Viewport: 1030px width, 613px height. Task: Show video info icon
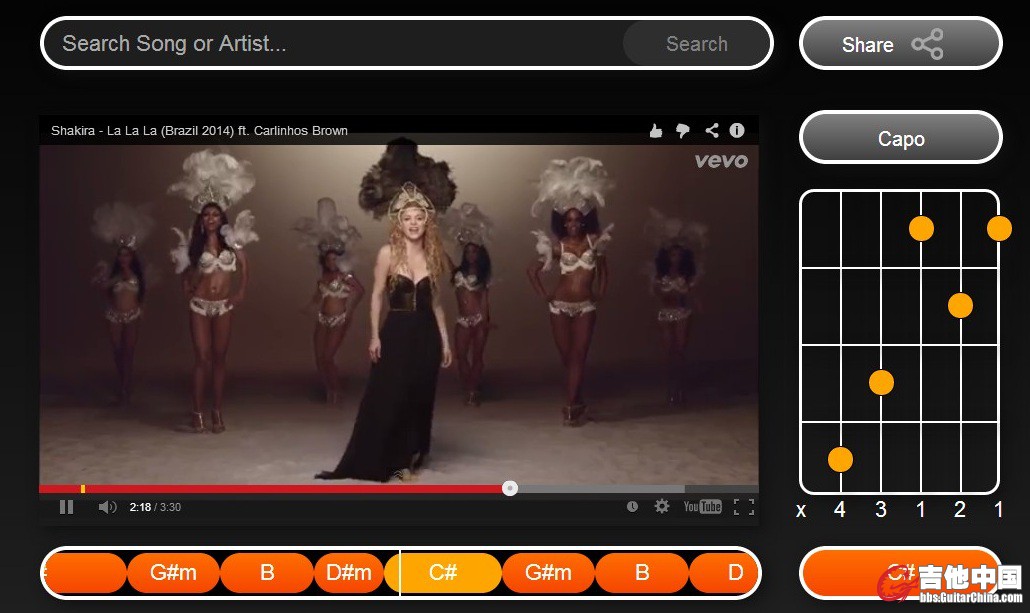tap(737, 130)
